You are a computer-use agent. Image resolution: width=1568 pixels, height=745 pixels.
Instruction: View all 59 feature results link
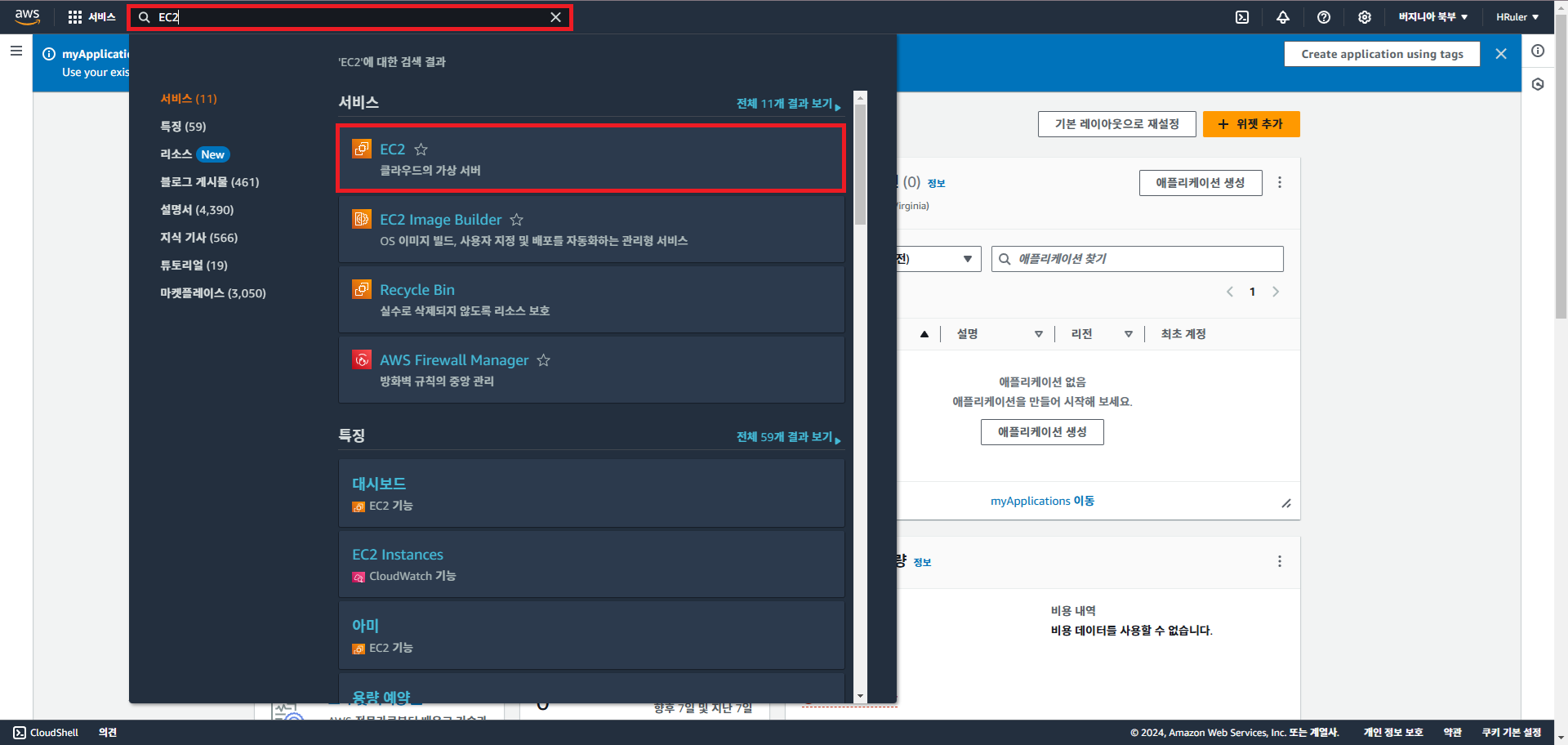point(788,437)
